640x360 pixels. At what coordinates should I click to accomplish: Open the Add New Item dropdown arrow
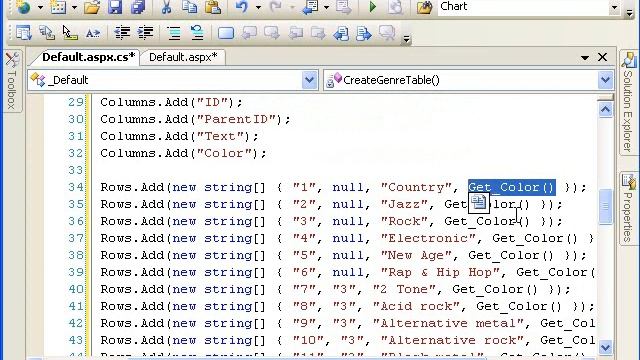74,7
